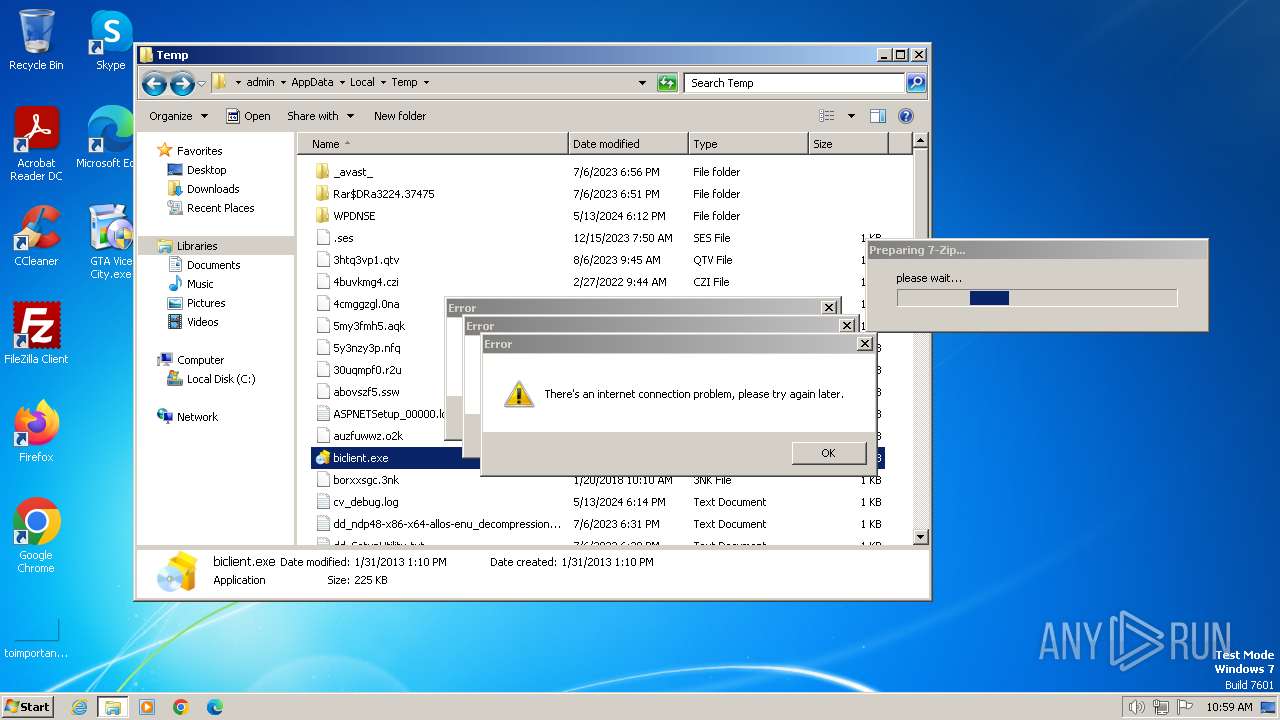Select Desktop in Favorites
Screen dimensions: 1280x720
pos(197,170)
